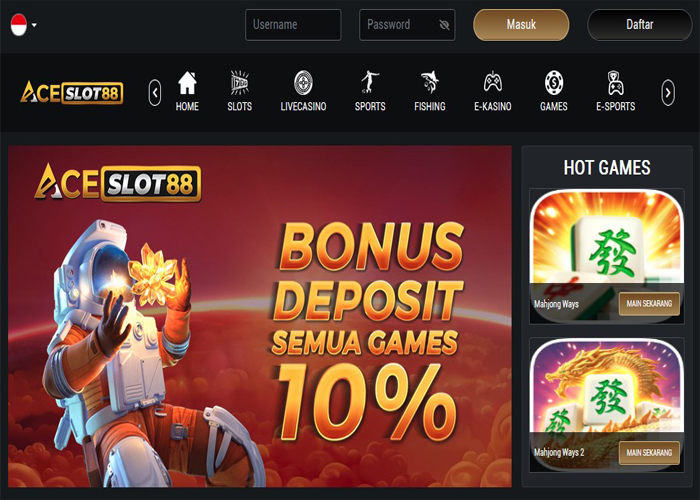The image size is (700, 500).
Task: Select the E-Sports controller icon
Action: (x=616, y=83)
